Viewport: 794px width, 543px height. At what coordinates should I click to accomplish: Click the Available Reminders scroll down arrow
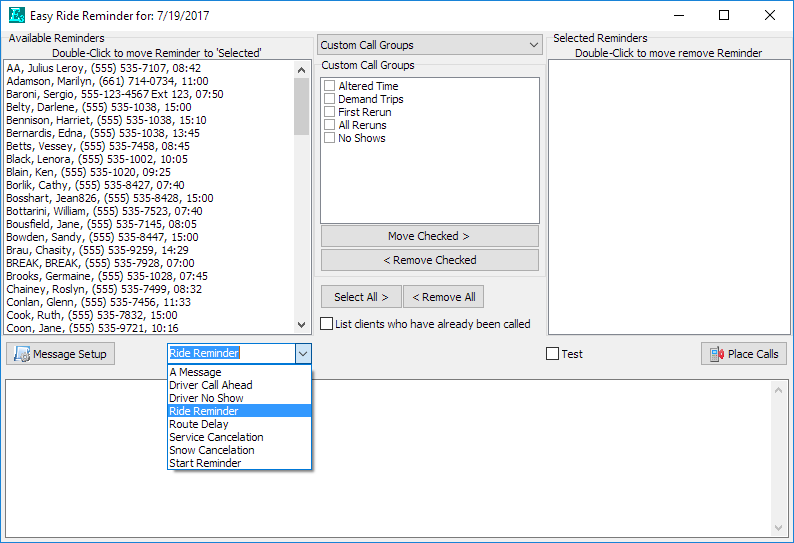(x=302, y=325)
